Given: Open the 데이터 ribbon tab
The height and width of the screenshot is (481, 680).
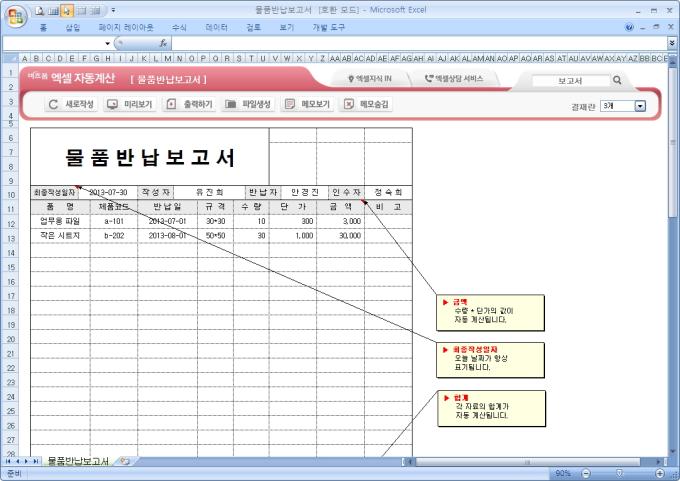Looking at the screenshot, I should 216,28.
